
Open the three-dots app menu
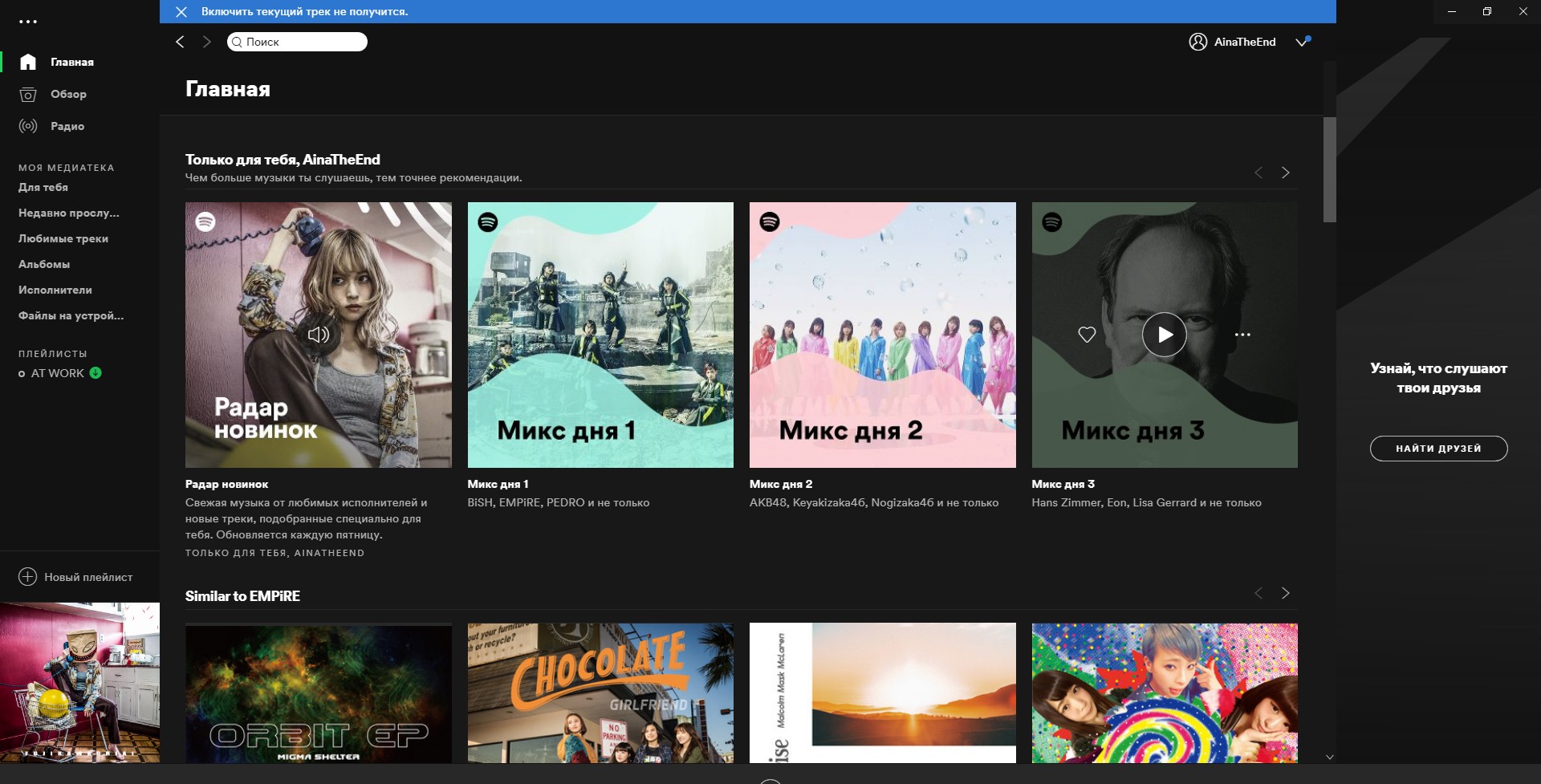(x=28, y=22)
